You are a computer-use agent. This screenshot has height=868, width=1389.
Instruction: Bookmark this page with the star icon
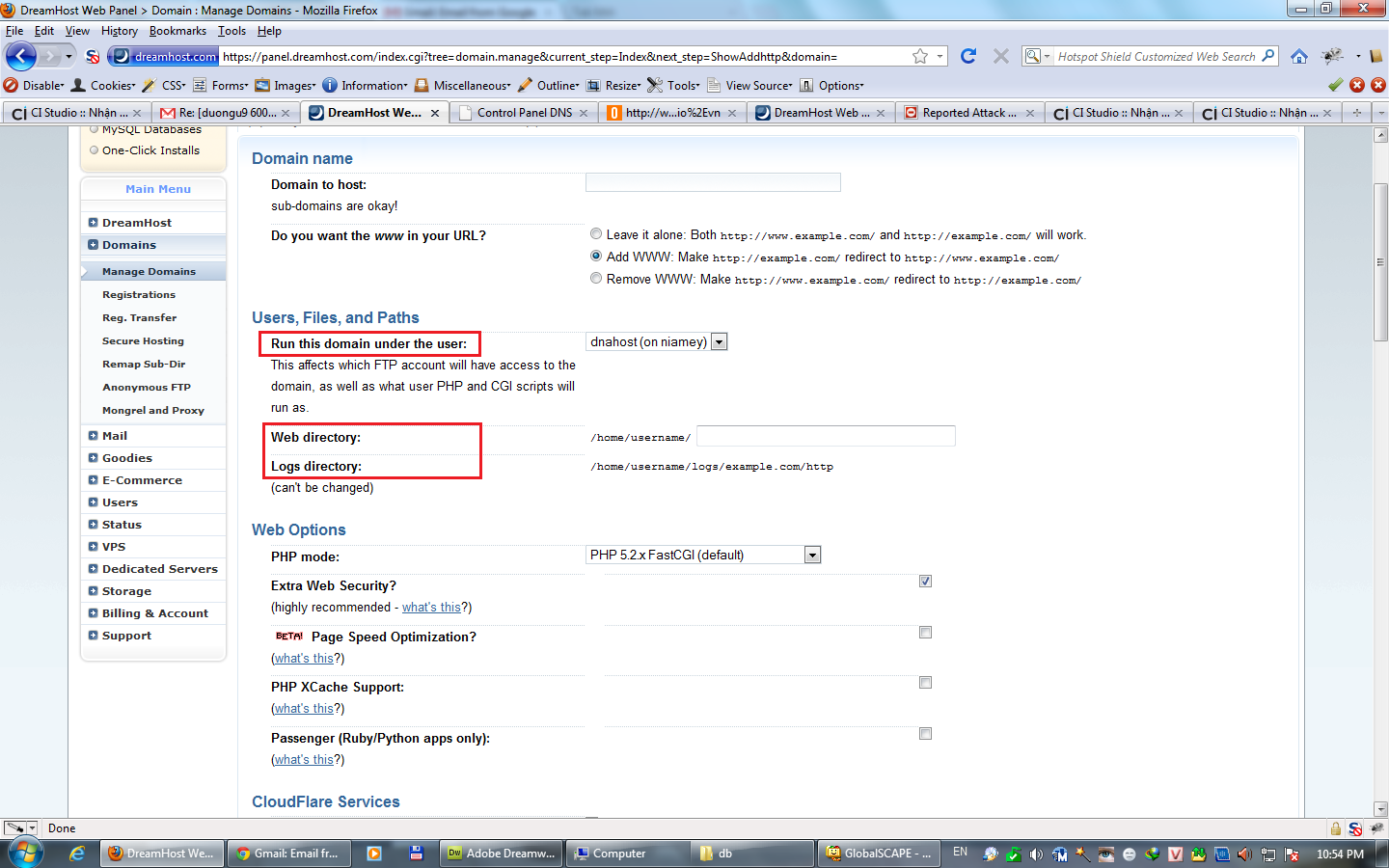coord(920,56)
